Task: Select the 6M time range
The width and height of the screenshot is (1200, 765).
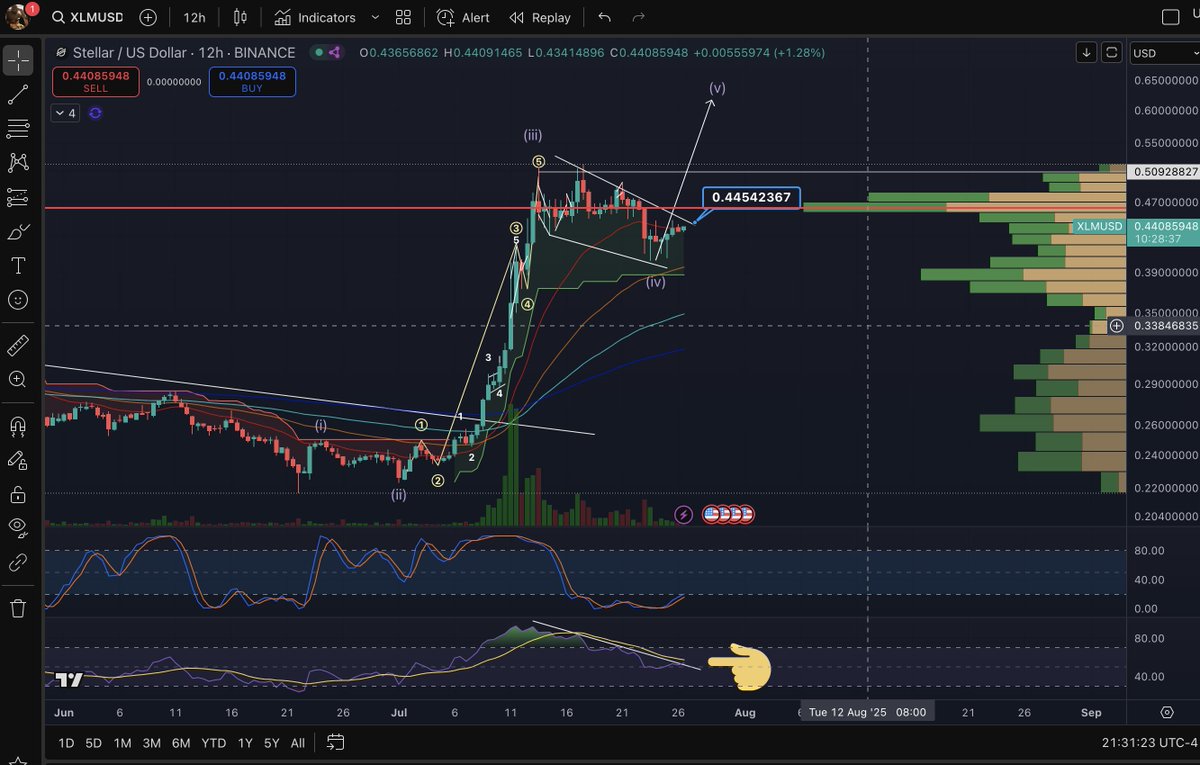Action: click(181, 743)
